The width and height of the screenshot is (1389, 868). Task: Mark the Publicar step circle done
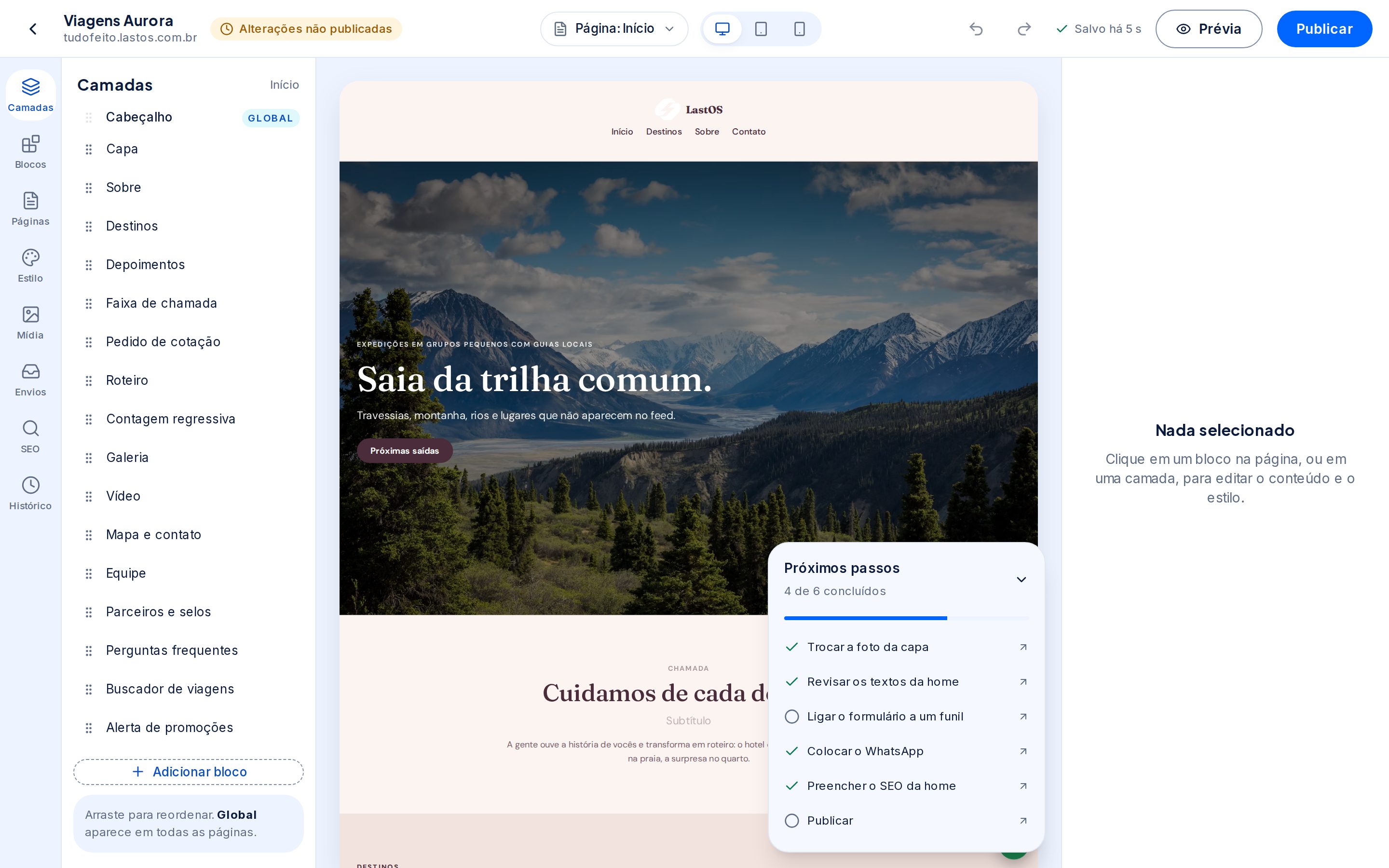(791, 820)
